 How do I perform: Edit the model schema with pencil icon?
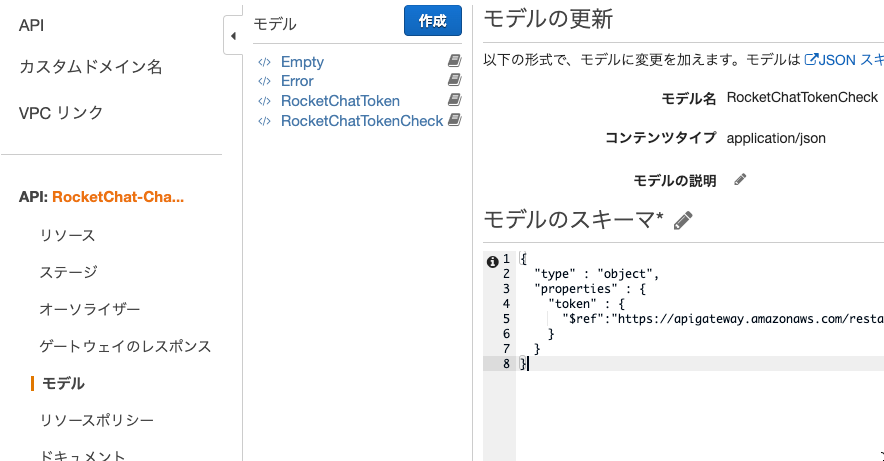click(683, 220)
